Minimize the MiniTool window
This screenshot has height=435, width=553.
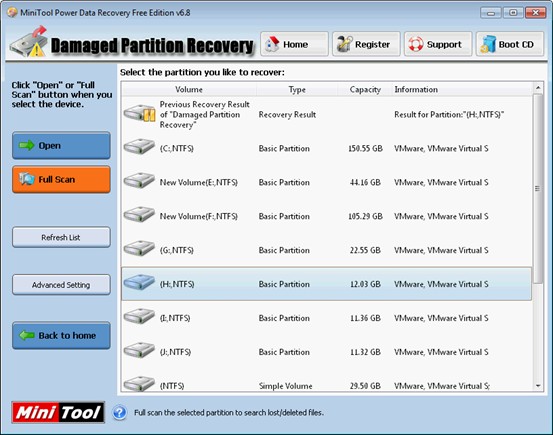(491, 13)
